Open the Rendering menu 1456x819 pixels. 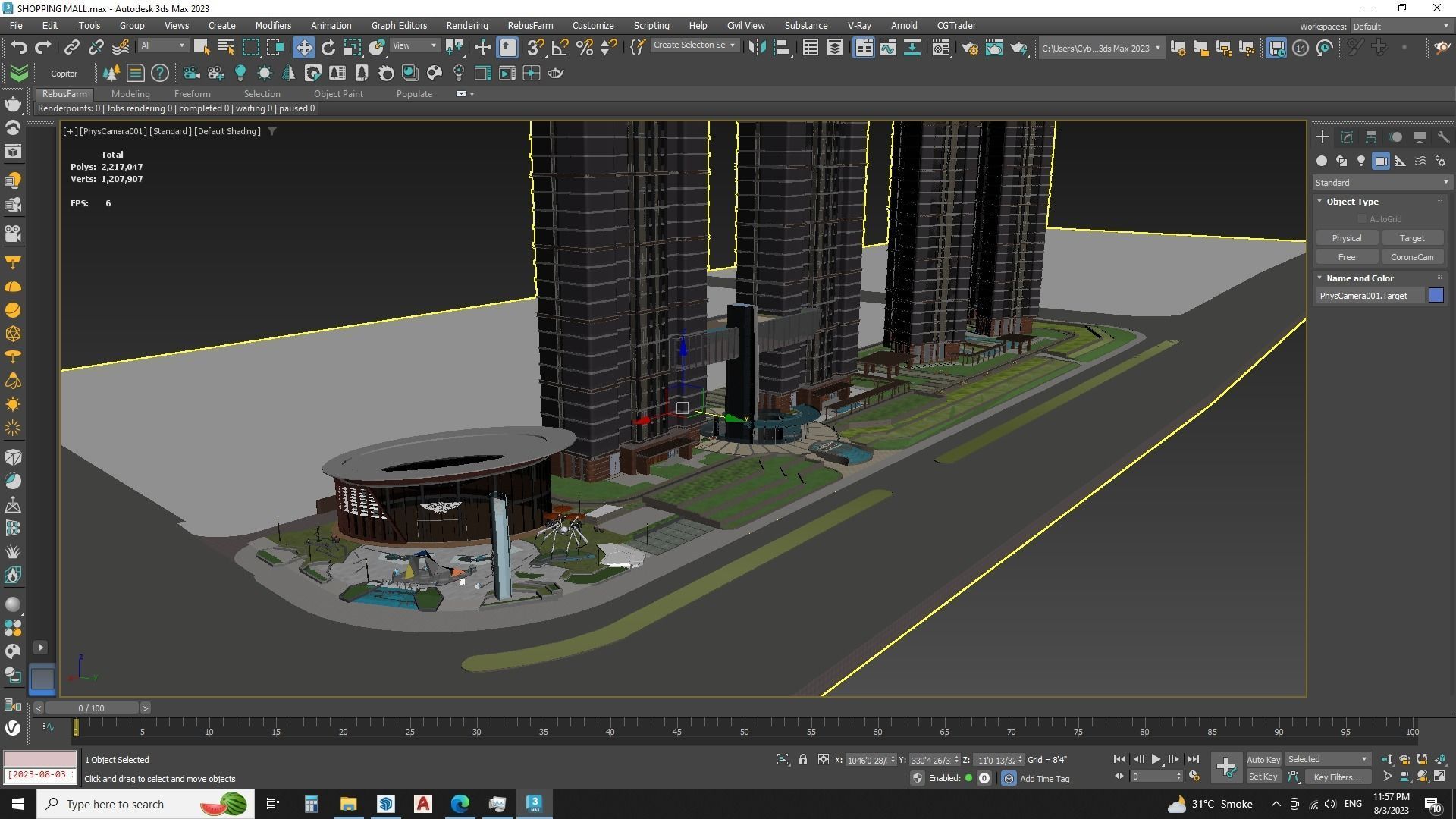click(x=466, y=25)
